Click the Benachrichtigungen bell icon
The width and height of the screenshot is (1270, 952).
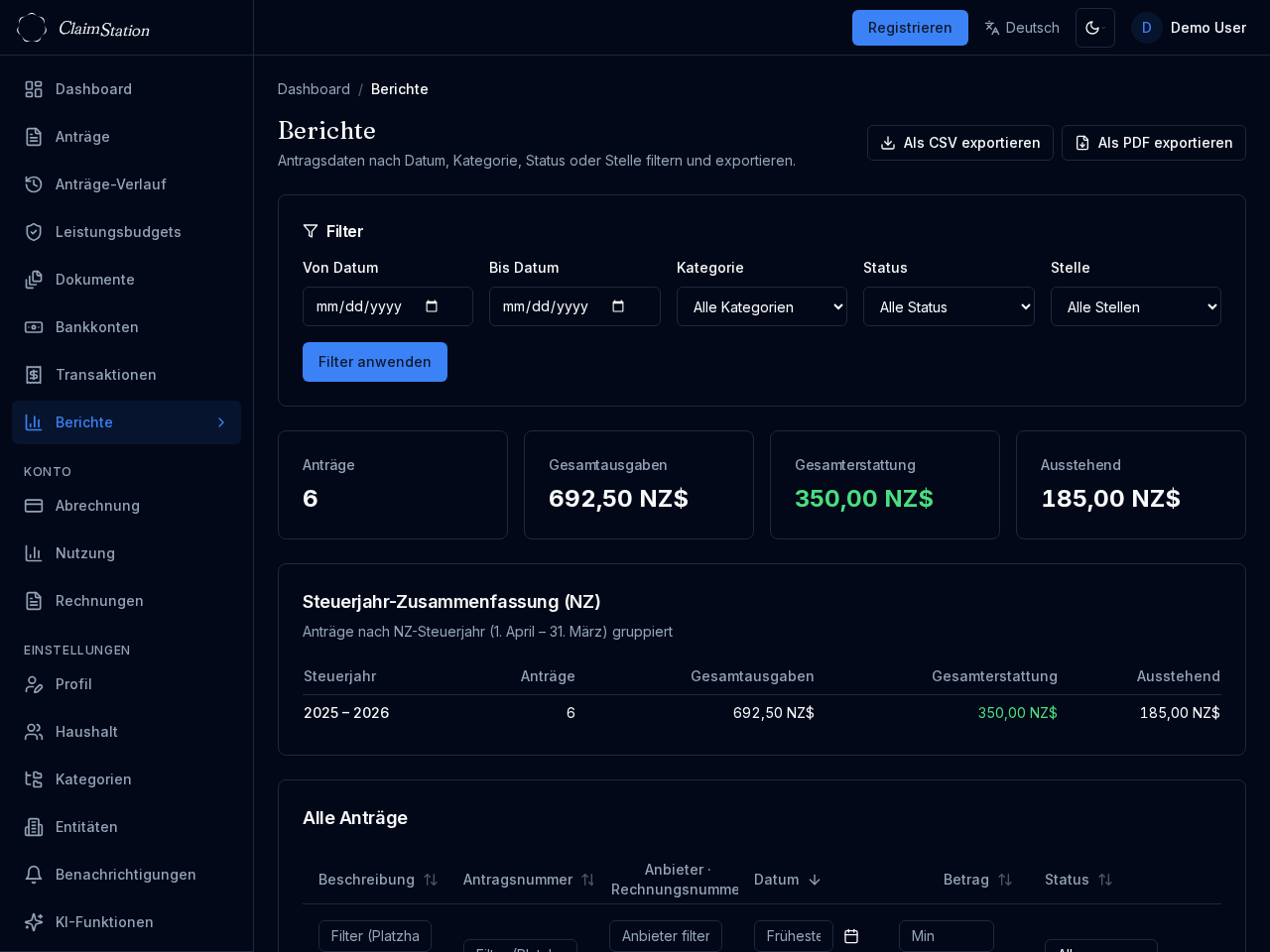(34, 875)
